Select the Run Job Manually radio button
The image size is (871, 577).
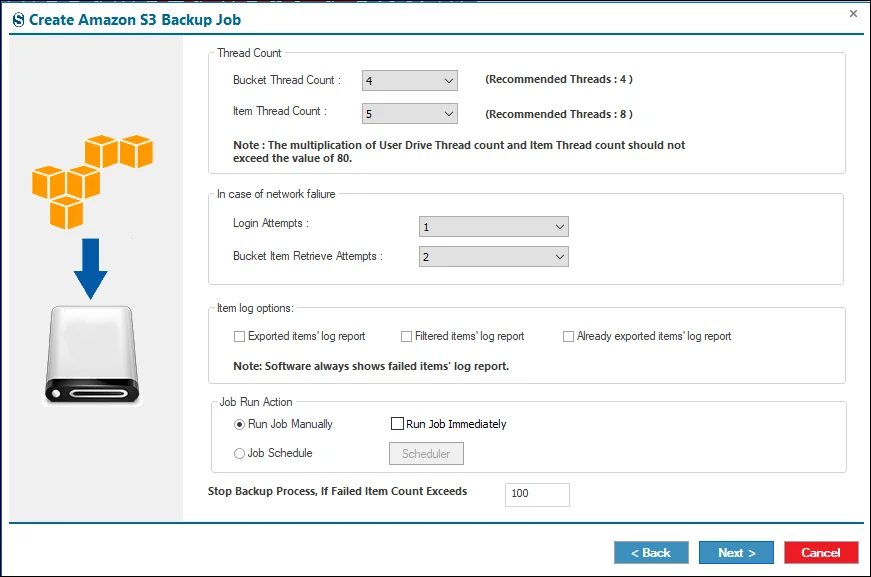tap(239, 424)
